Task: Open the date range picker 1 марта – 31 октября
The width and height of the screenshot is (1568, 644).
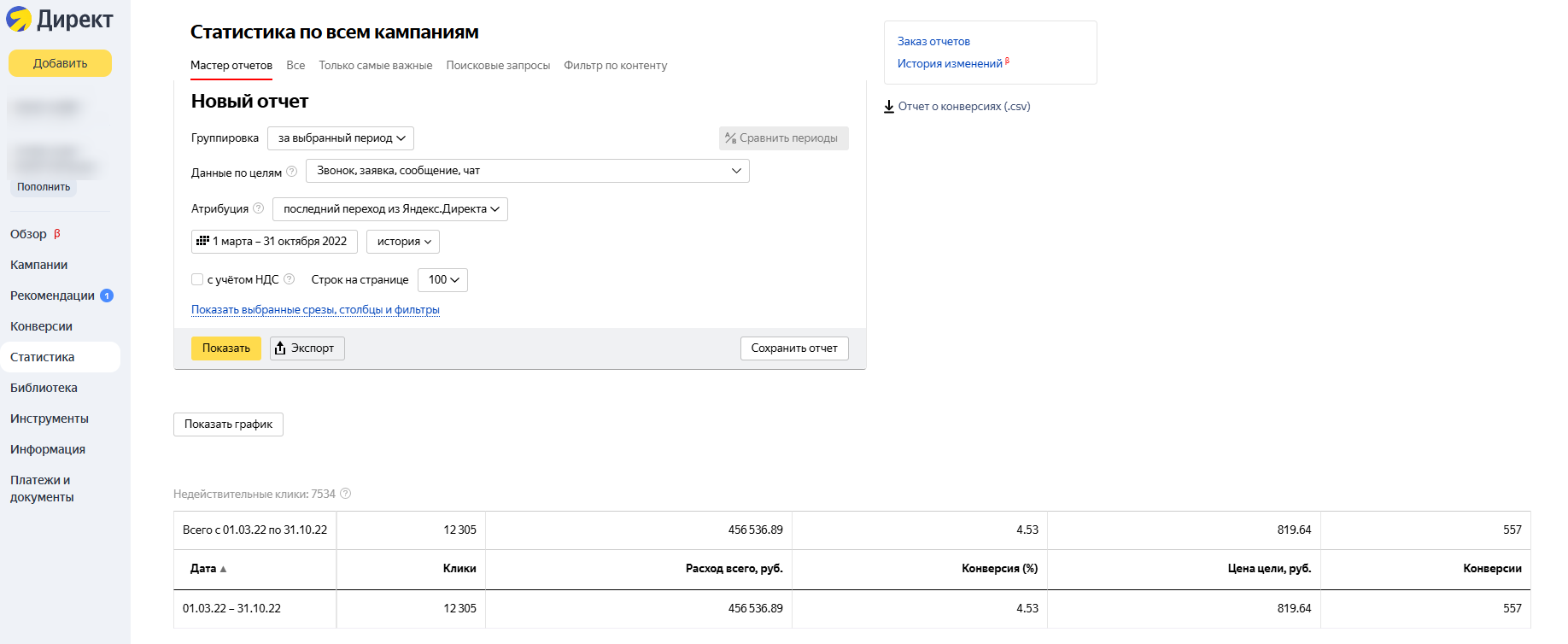Action: tap(274, 242)
